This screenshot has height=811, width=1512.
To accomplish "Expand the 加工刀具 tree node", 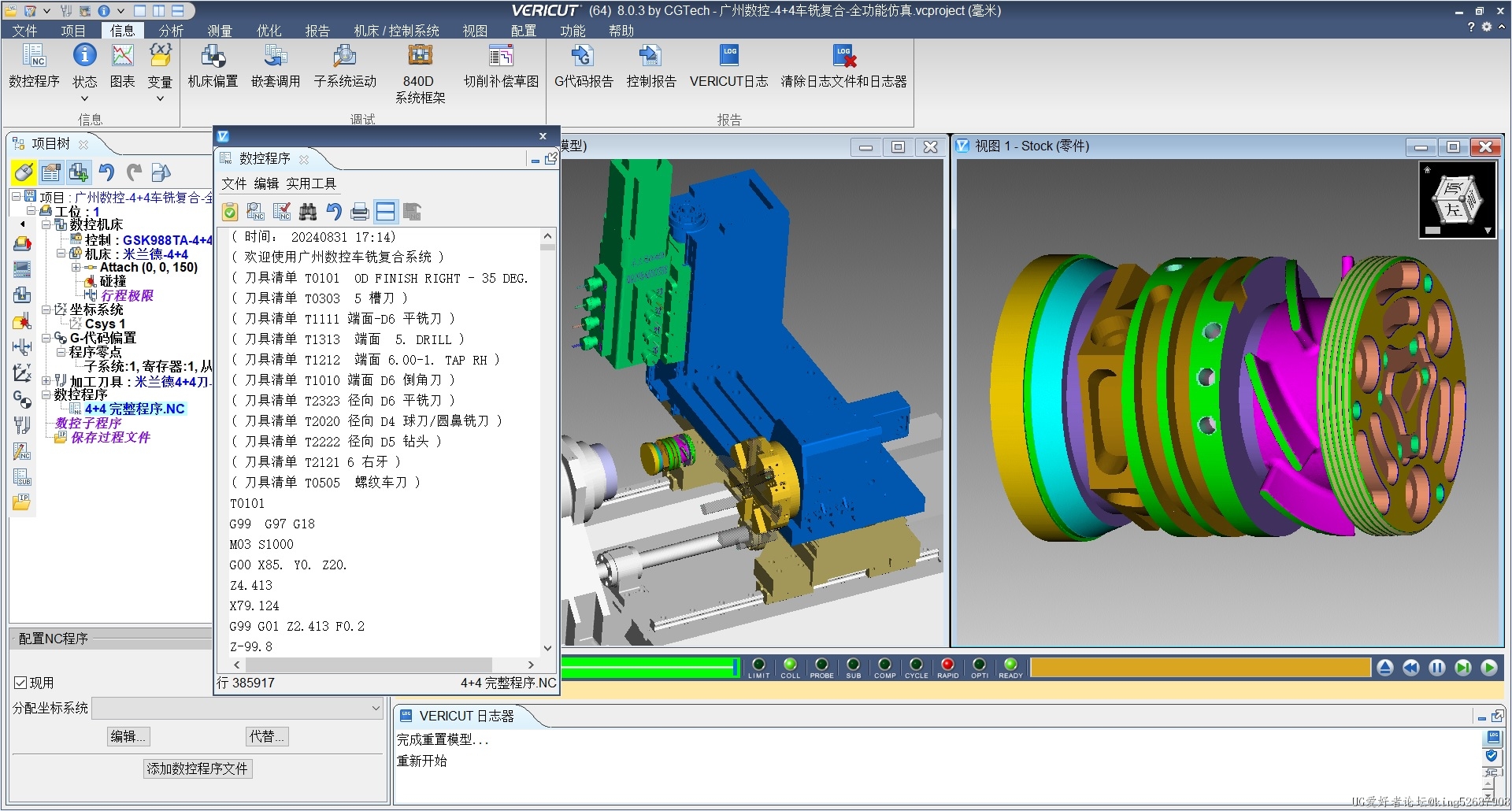I will [x=46, y=381].
